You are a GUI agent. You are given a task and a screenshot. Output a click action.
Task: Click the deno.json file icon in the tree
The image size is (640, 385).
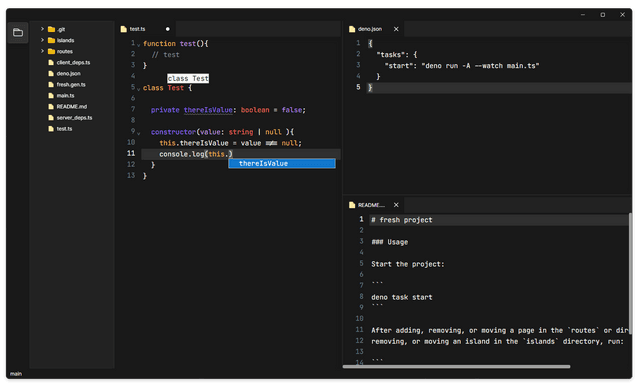coord(51,73)
